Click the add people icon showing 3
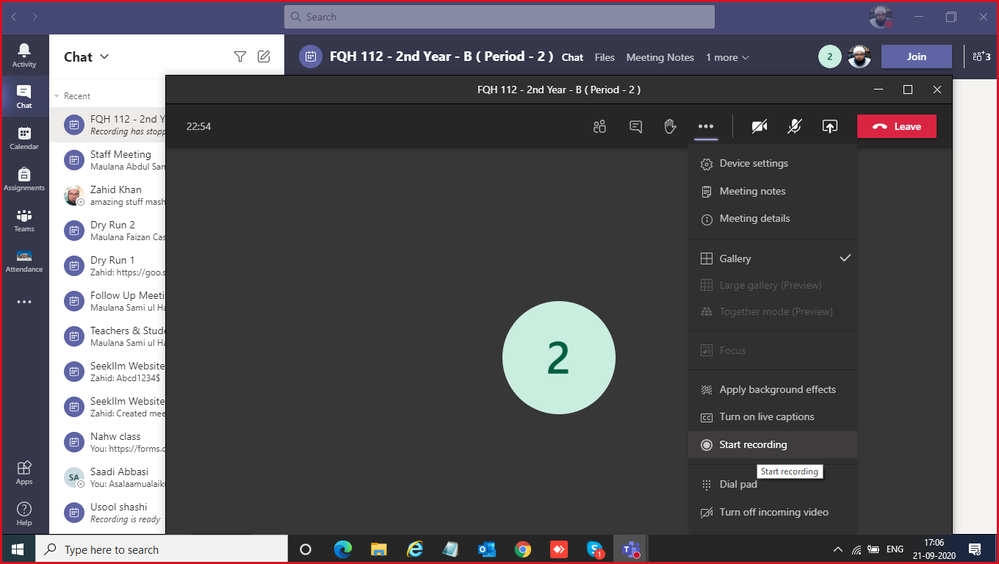The height and width of the screenshot is (564, 999). [981, 57]
